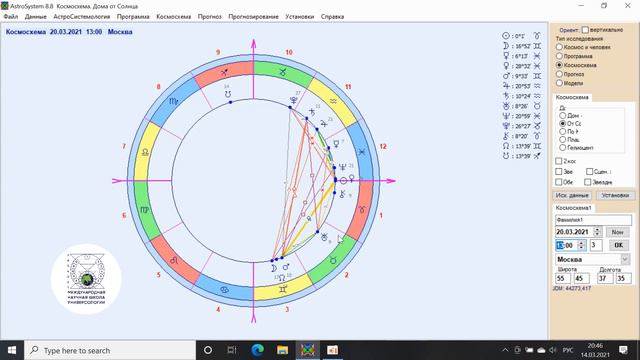Image resolution: width=640 pixels, height=360 pixels.
Task: Click the Chiron glyph on the chart wheel
Action: click(x=342, y=194)
